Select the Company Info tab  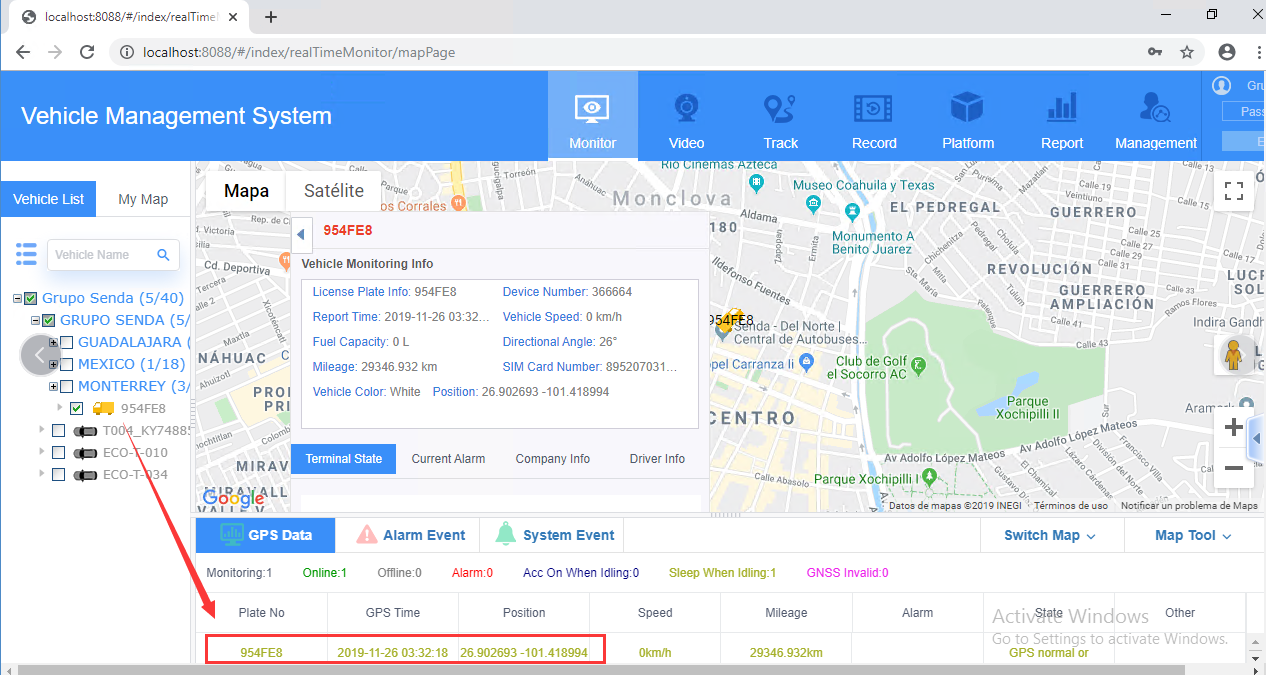[553, 459]
